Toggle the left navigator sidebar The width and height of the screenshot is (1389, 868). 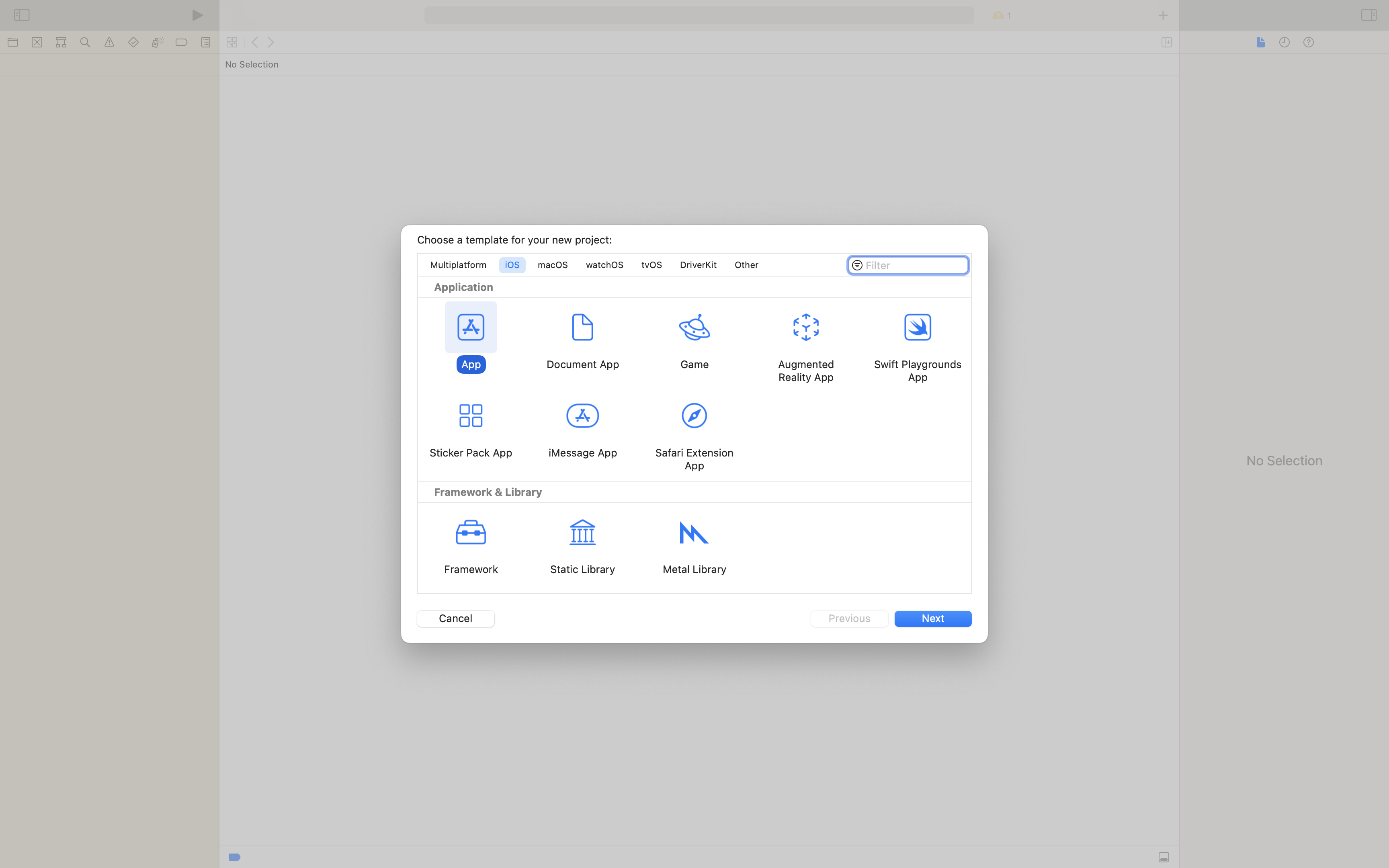pos(22,15)
